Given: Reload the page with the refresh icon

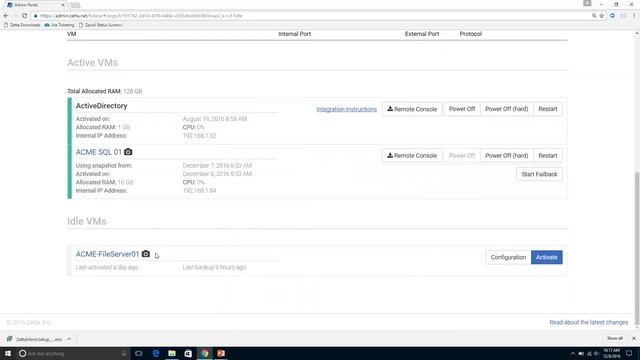Looking at the screenshot, I should click(x=24, y=16).
